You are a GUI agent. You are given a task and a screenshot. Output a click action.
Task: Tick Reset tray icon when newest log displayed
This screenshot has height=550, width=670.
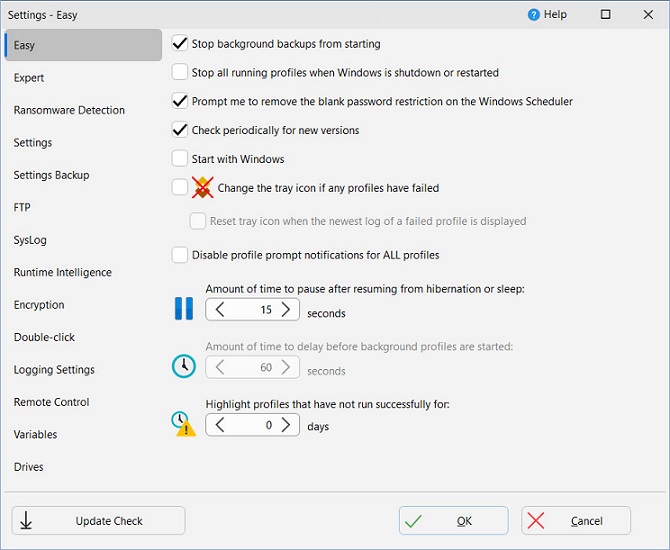coord(197,221)
